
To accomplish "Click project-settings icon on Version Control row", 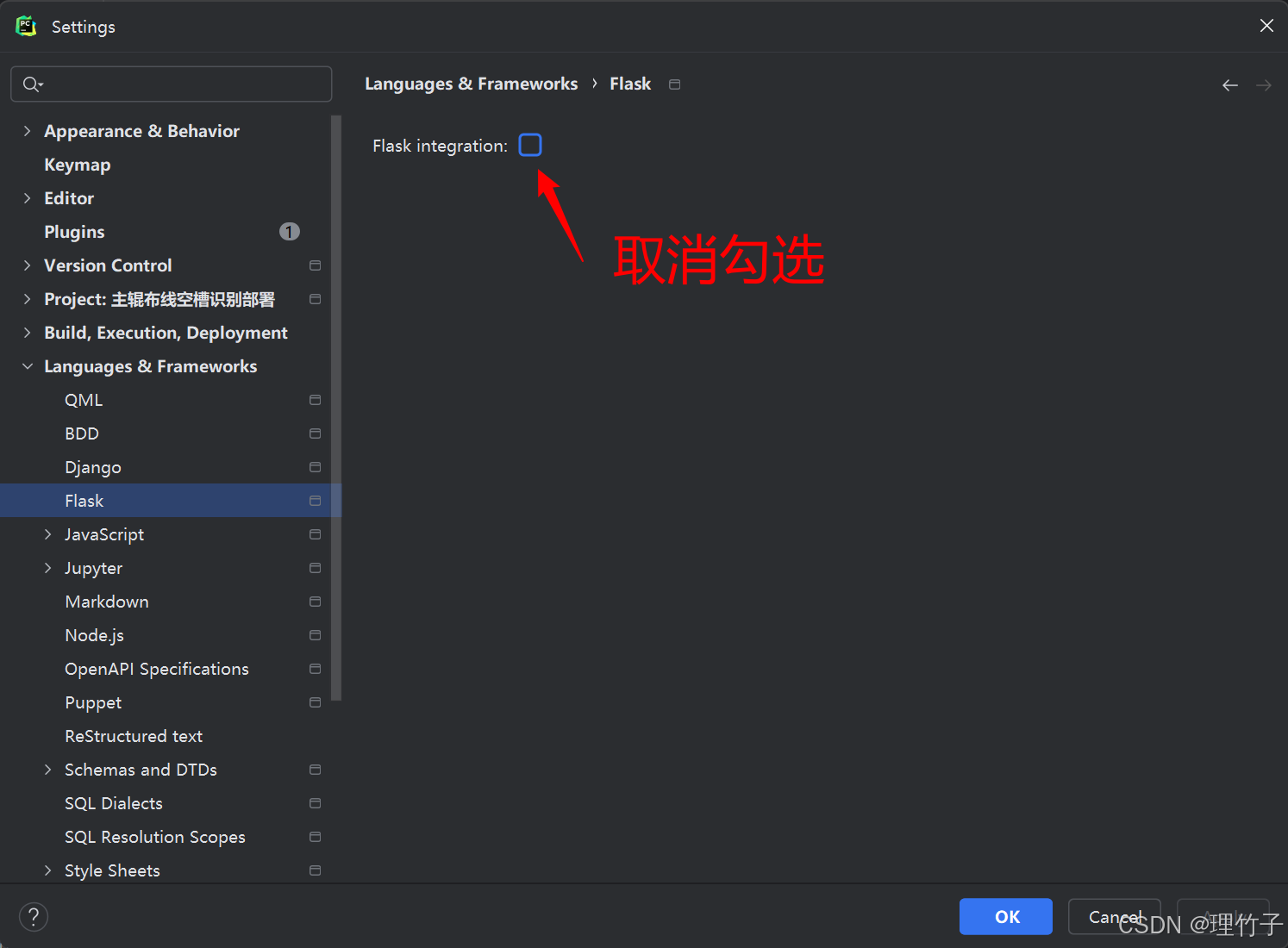I will pos(316,265).
